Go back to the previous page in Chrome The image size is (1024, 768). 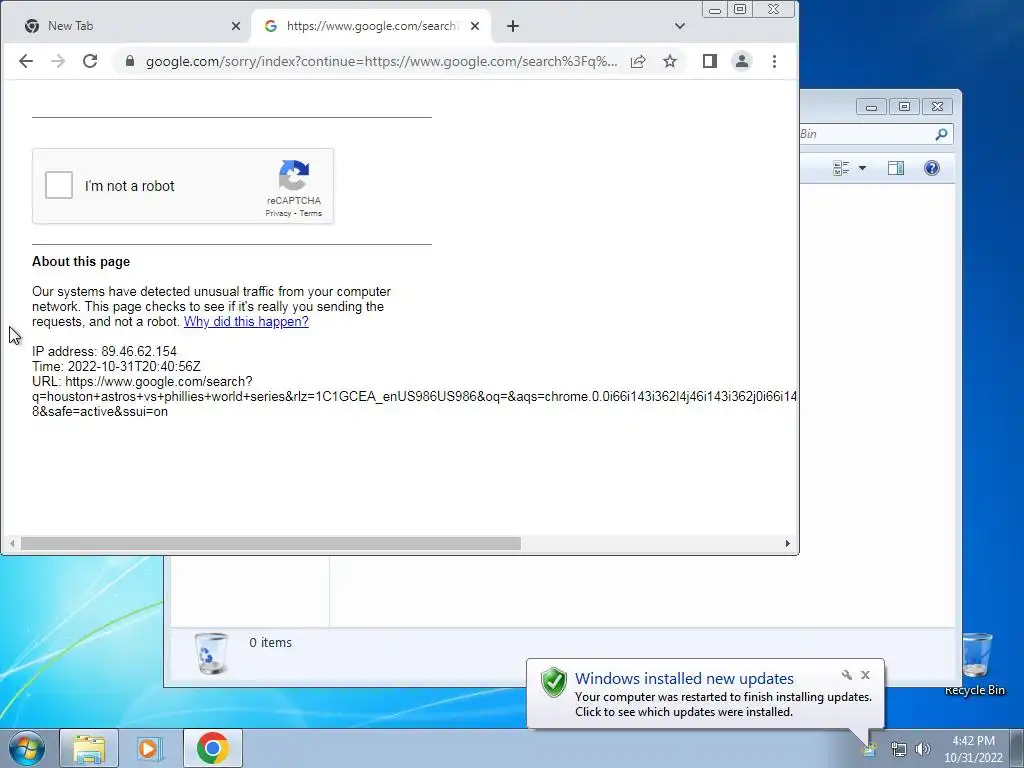tap(26, 61)
